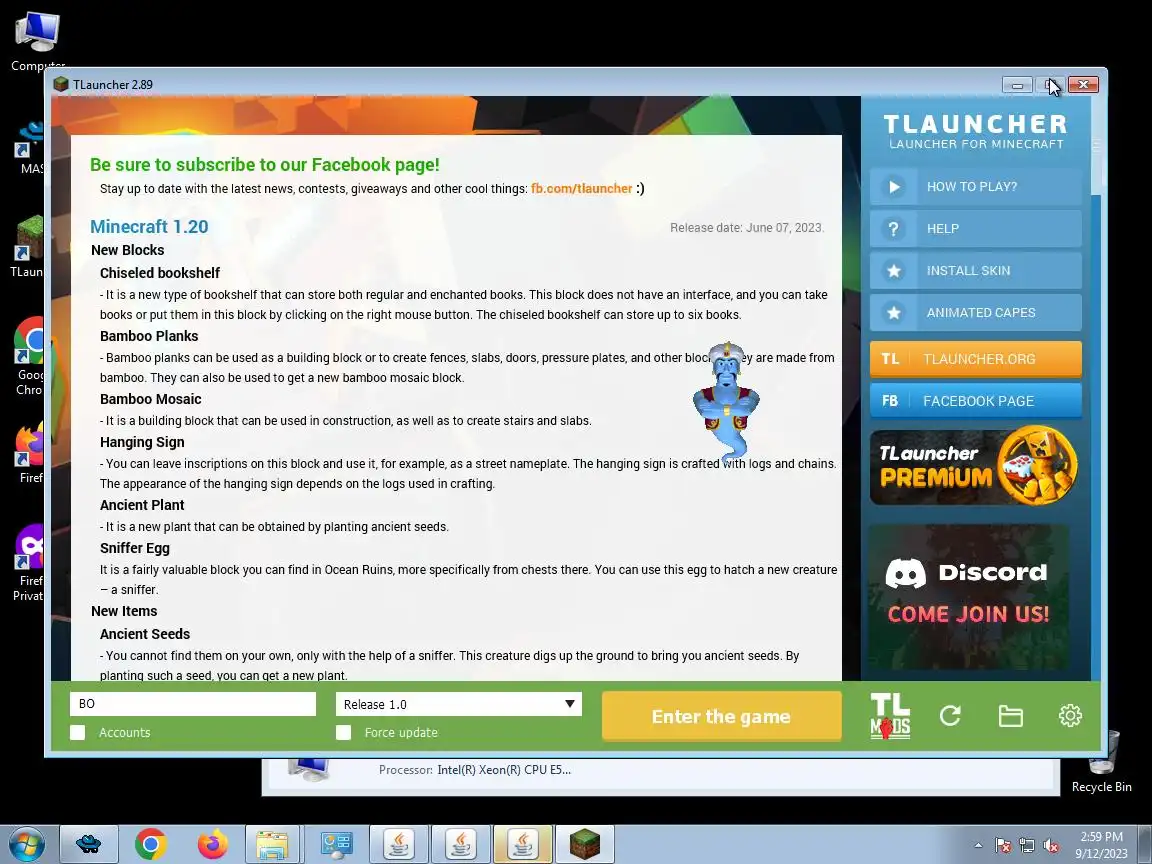Open the game folder icon
Viewport: 1152px width, 864px height.
click(x=1010, y=716)
